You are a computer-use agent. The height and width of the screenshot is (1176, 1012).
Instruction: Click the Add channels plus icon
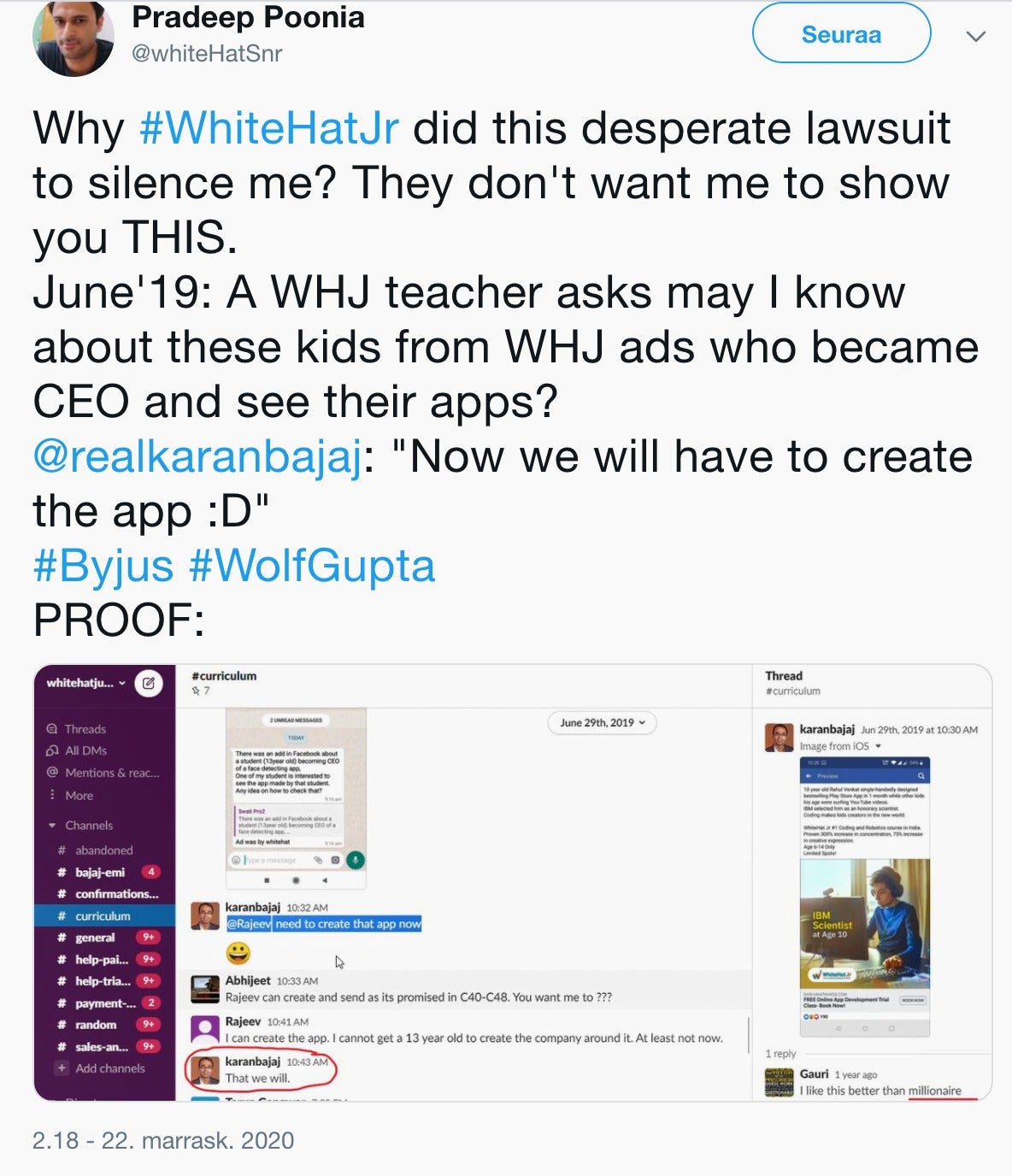(x=62, y=1068)
